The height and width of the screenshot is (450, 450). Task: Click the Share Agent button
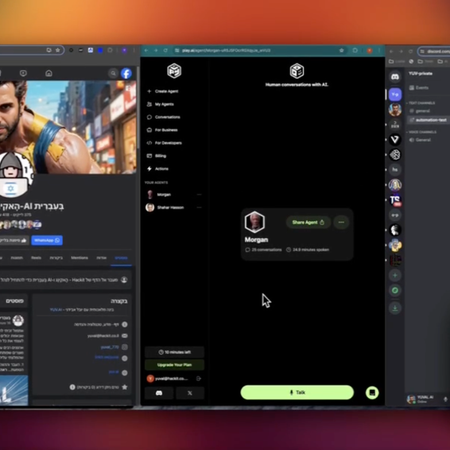(x=308, y=222)
